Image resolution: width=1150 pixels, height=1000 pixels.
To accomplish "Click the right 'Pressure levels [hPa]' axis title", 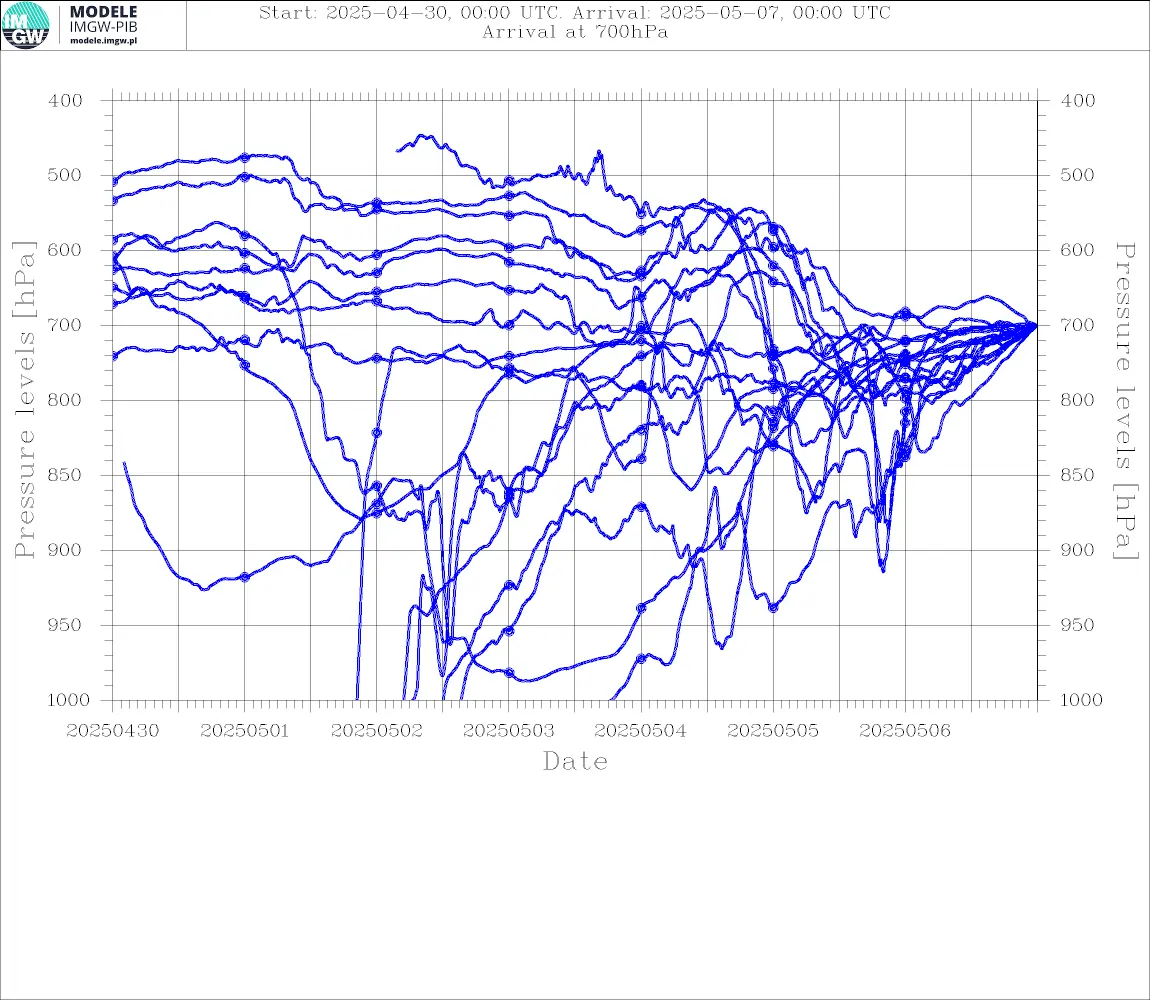I will pyautogui.click(x=1125, y=401).
